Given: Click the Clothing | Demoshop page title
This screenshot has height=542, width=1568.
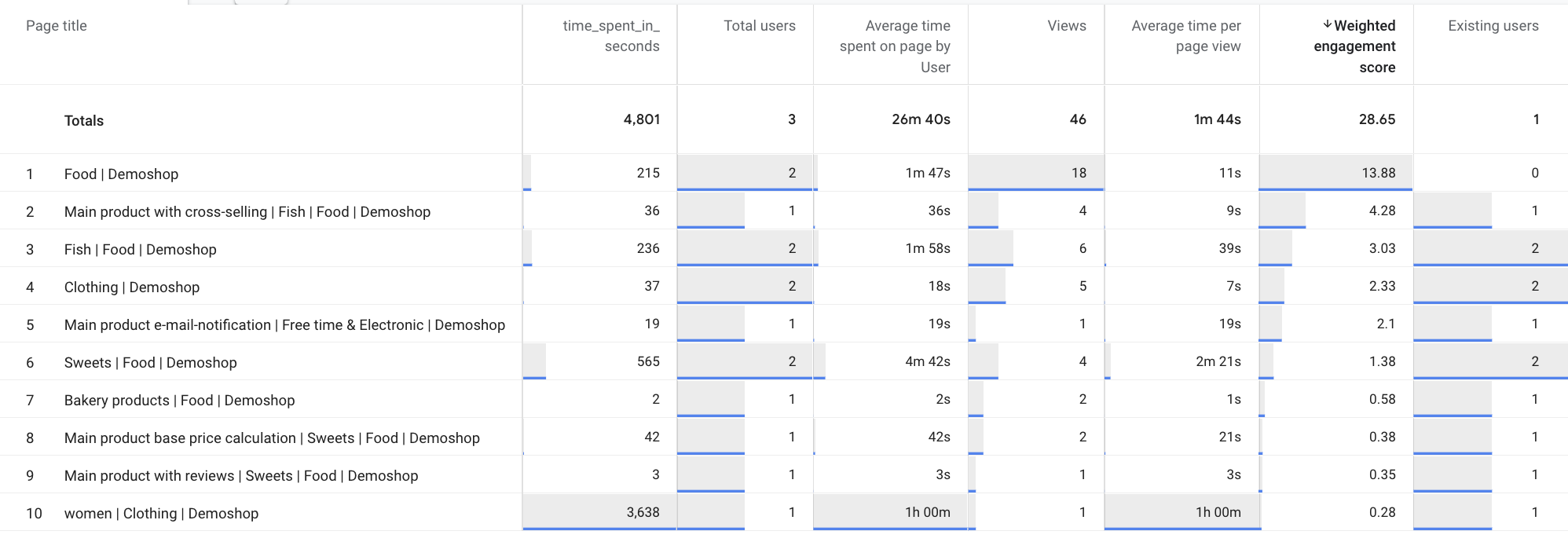Looking at the screenshot, I should pyautogui.click(x=131, y=287).
